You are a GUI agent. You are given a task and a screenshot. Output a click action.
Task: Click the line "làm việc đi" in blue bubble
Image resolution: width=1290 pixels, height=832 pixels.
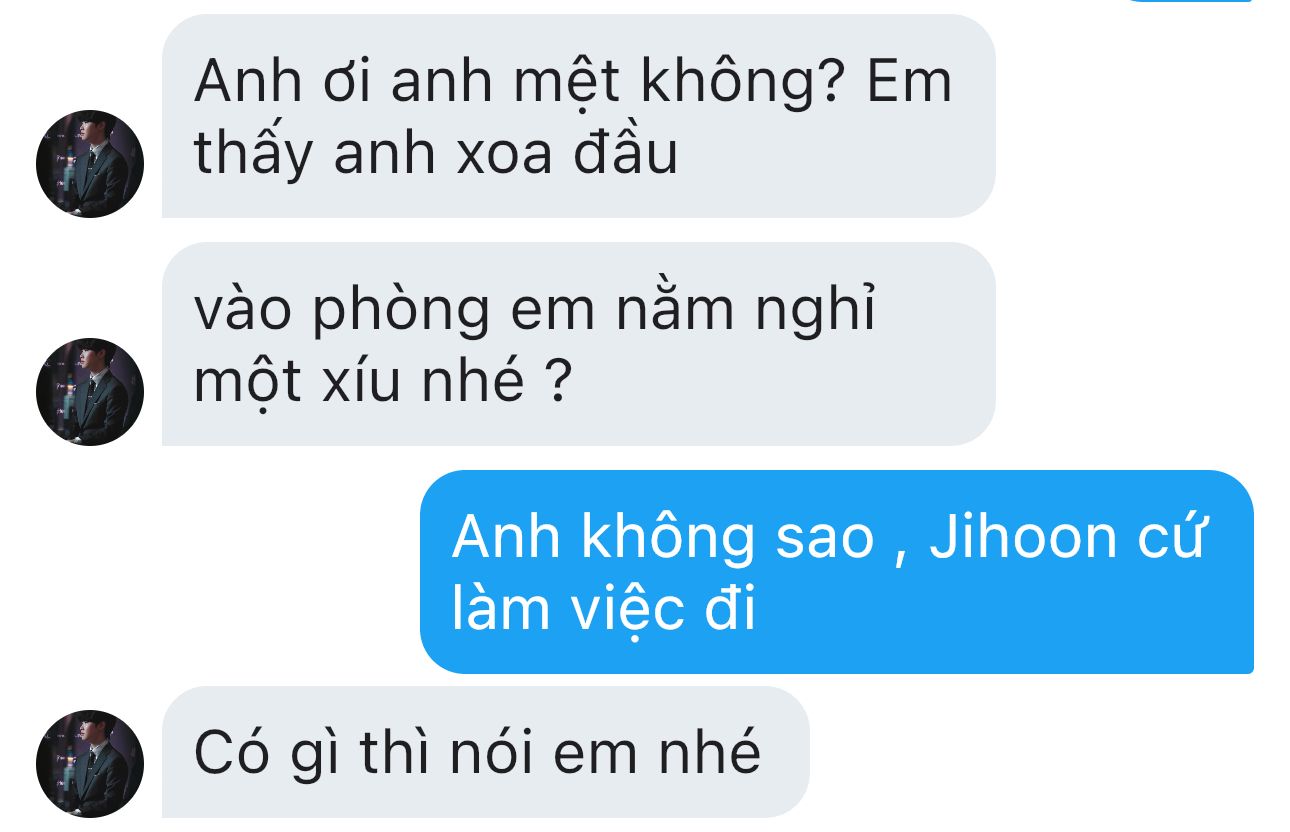point(604,611)
